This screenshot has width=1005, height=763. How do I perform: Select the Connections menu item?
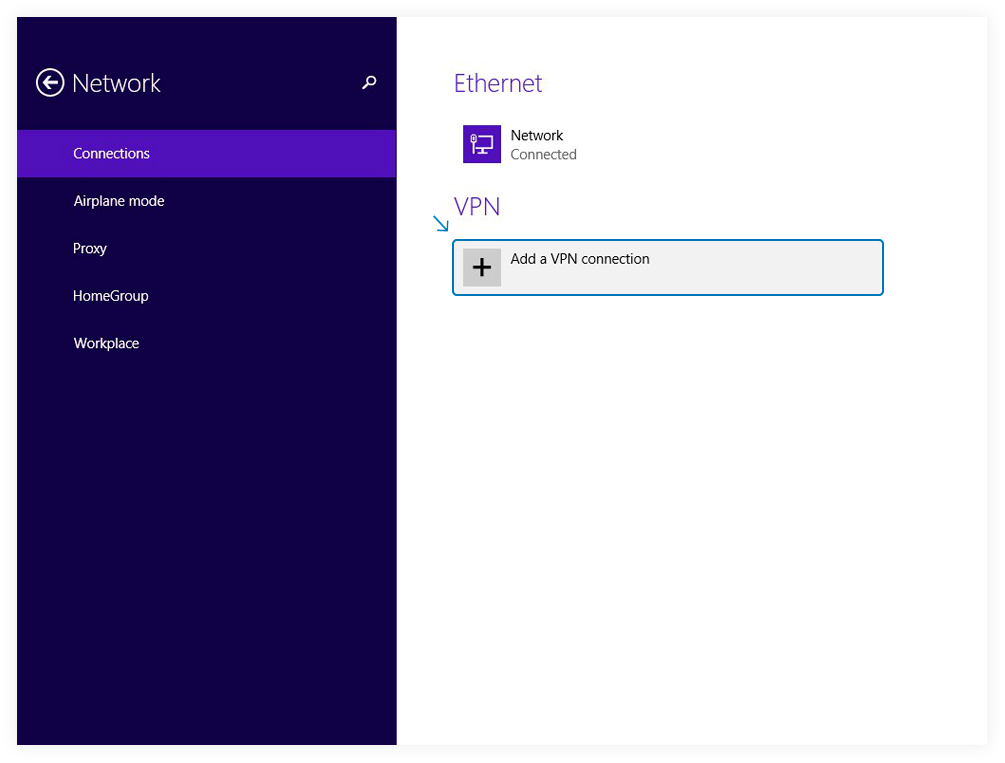tap(206, 153)
